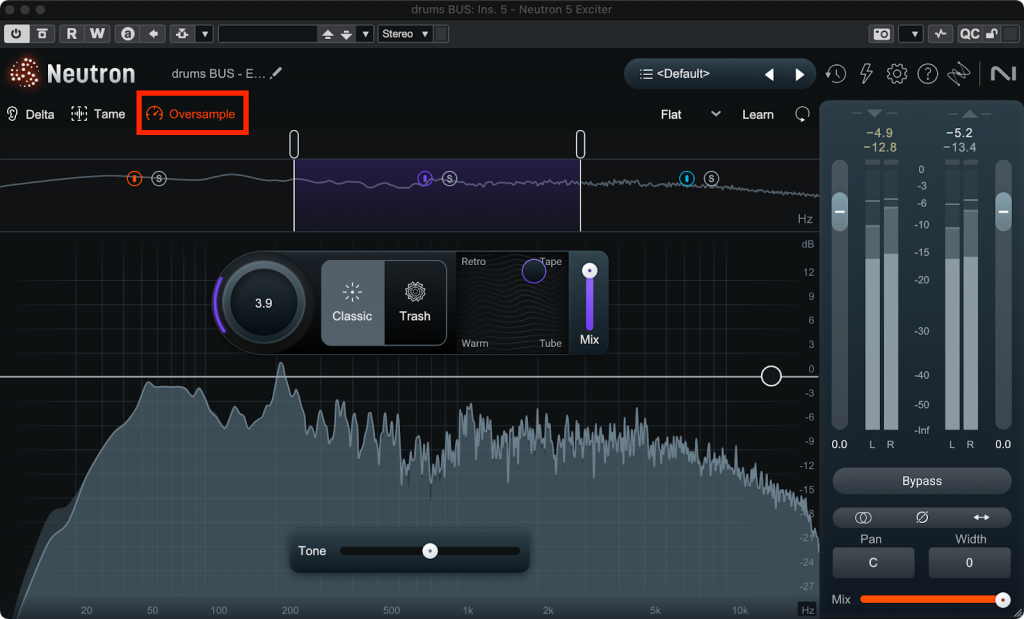Switch to Trash exciter mode
The width and height of the screenshot is (1024, 619).
pyautogui.click(x=415, y=303)
